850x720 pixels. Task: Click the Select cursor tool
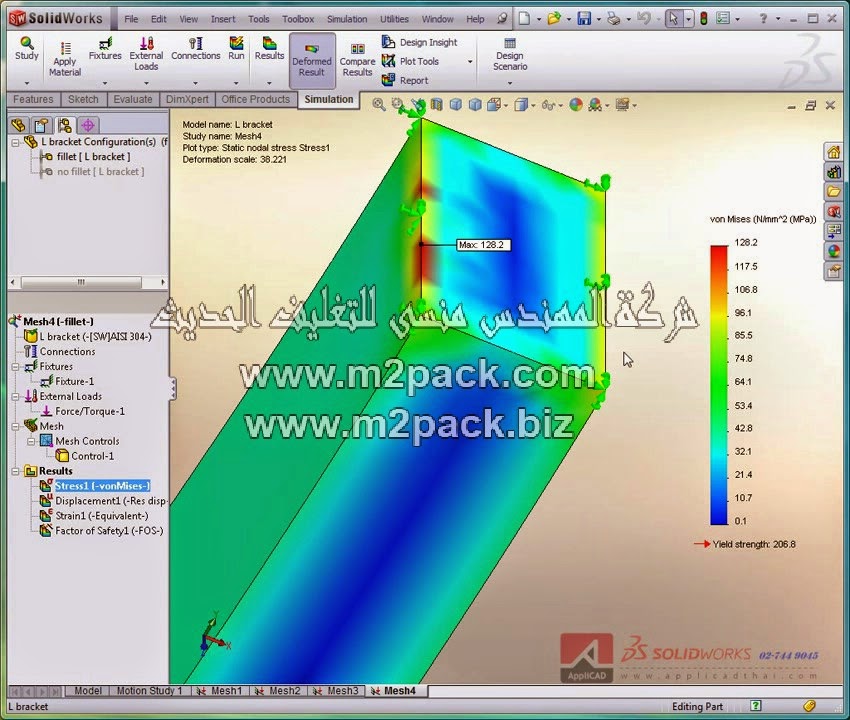click(673, 18)
